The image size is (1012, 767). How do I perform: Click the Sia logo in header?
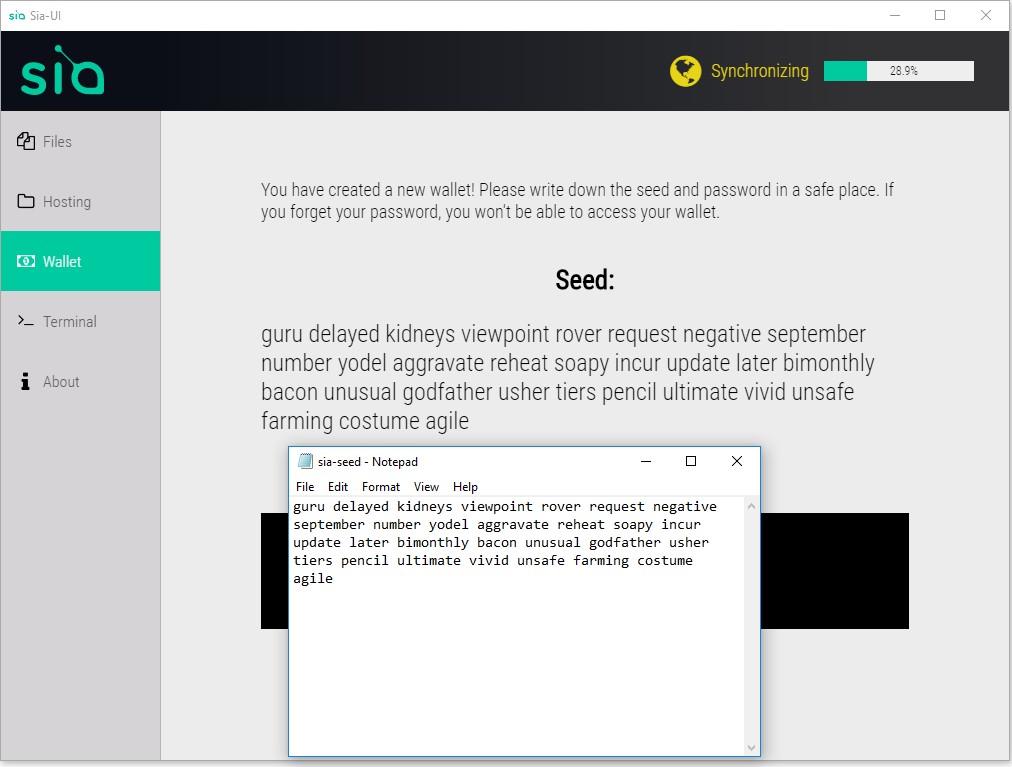click(62, 72)
